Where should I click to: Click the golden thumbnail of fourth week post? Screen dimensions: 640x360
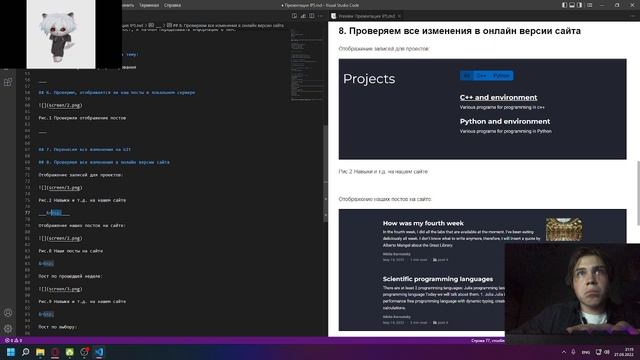tap(564, 229)
